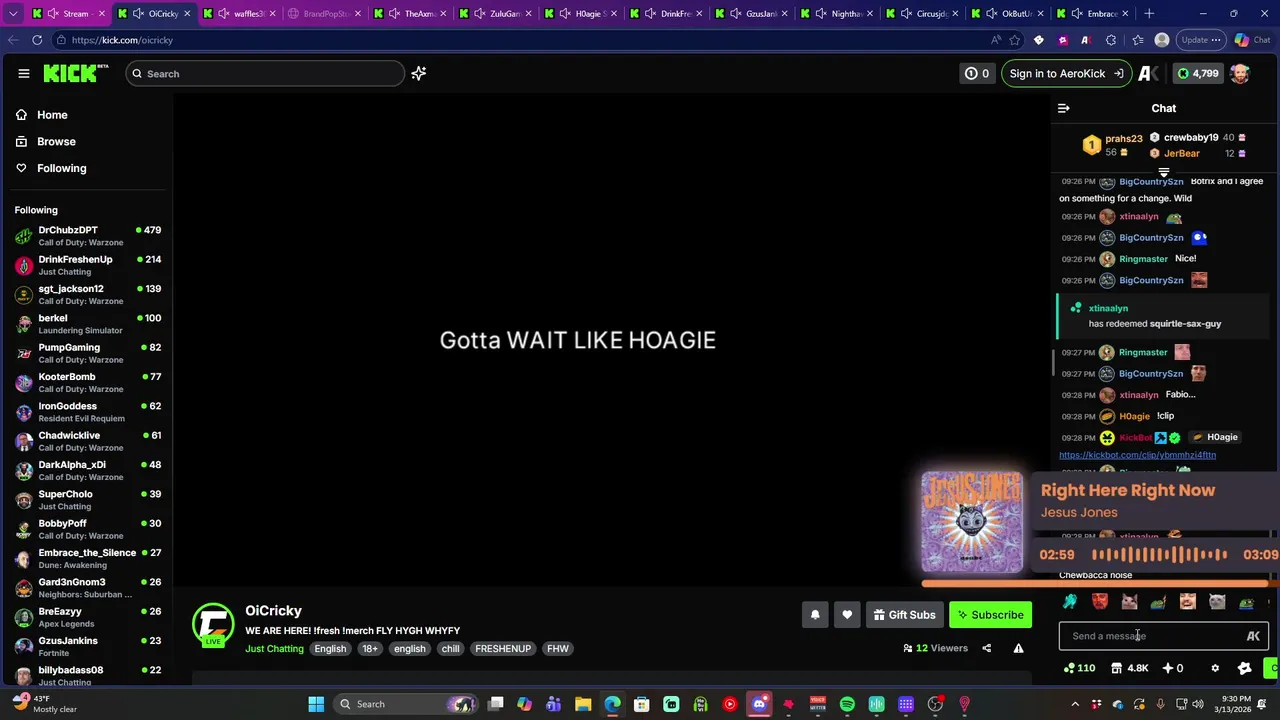Open berkel channel in following list
Viewport: 1280px width, 720px height.
(x=88, y=324)
